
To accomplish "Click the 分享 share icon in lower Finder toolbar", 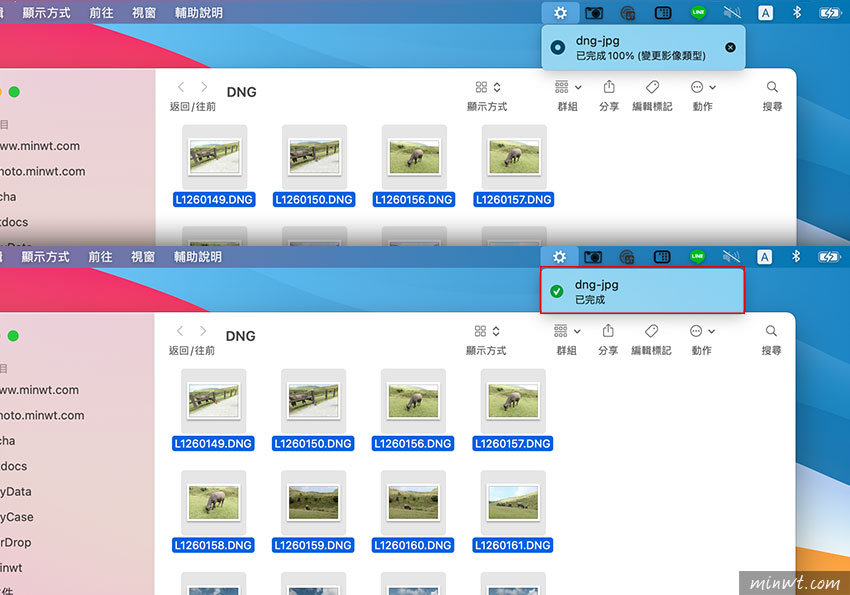I will 608,331.
